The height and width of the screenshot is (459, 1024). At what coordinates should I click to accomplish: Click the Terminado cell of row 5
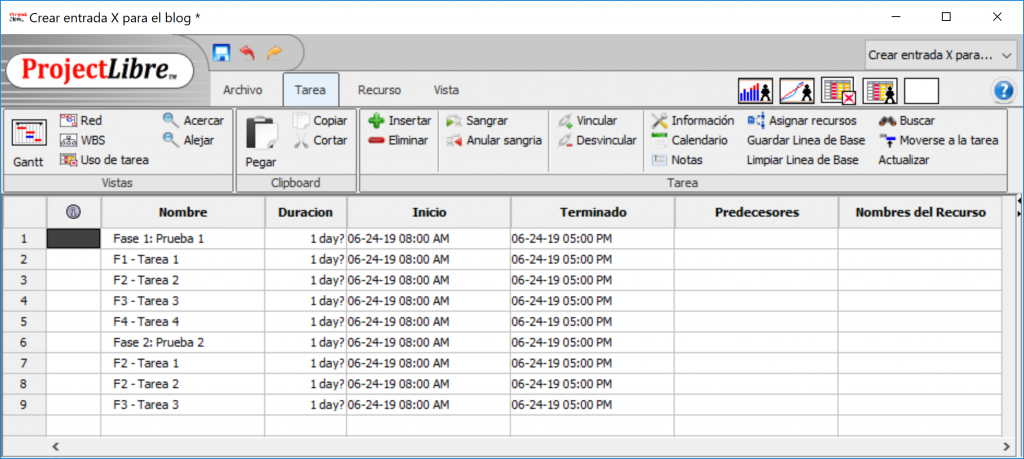[592, 321]
